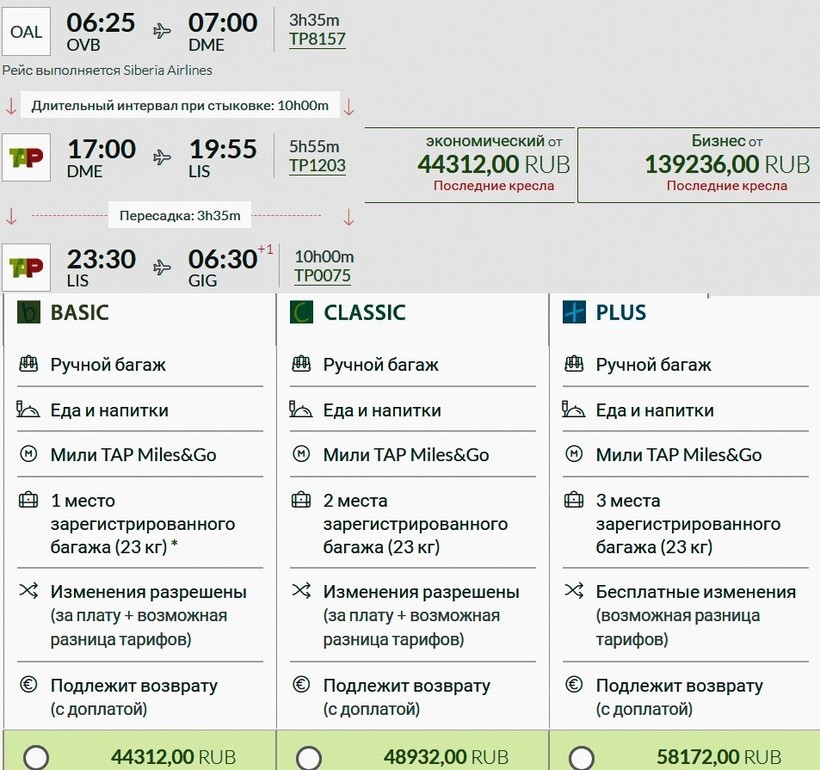Click the CLASSIC fare crescent icon
This screenshot has height=770, width=820.
coord(301,312)
